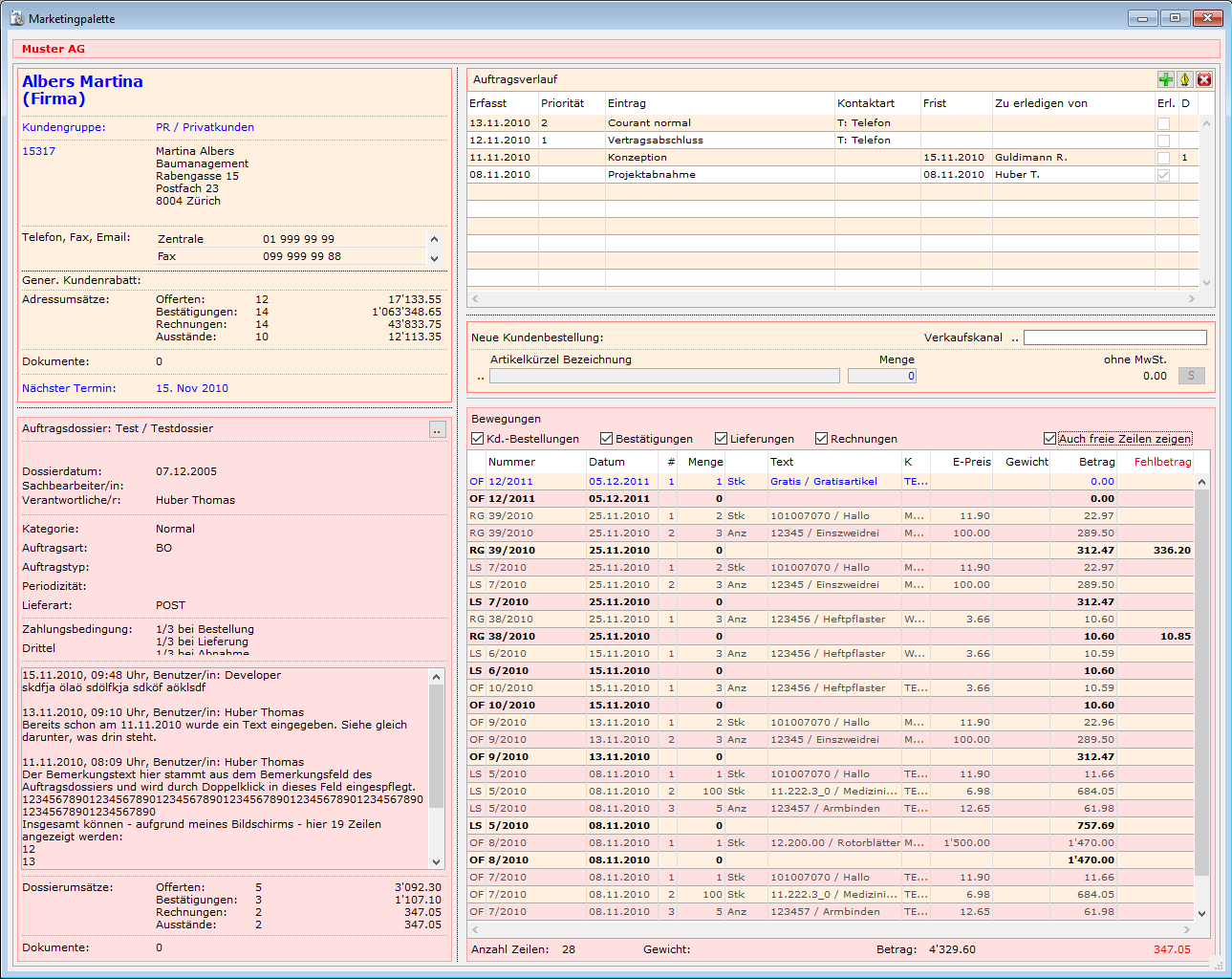Click the Marketingpalette title bar app icon
The height and width of the screenshot is (979, 1232).
[x=17, y=18]
